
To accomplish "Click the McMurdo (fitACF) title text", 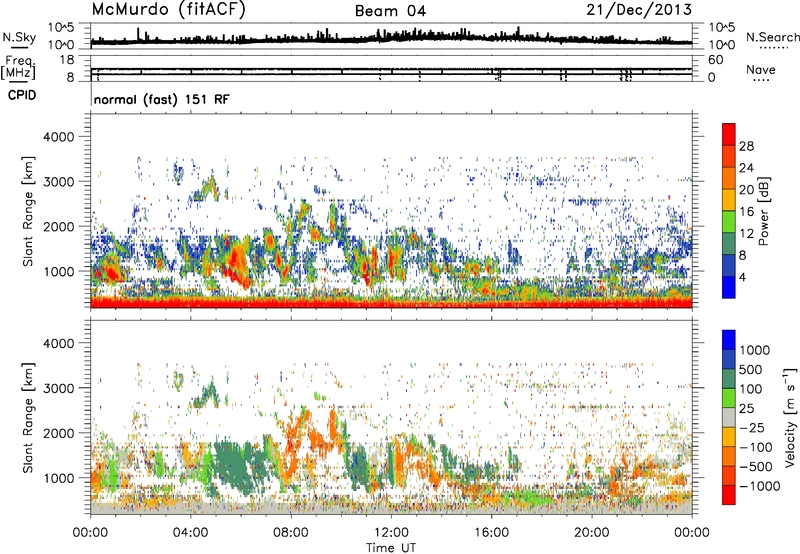I will tap(168, 10).
